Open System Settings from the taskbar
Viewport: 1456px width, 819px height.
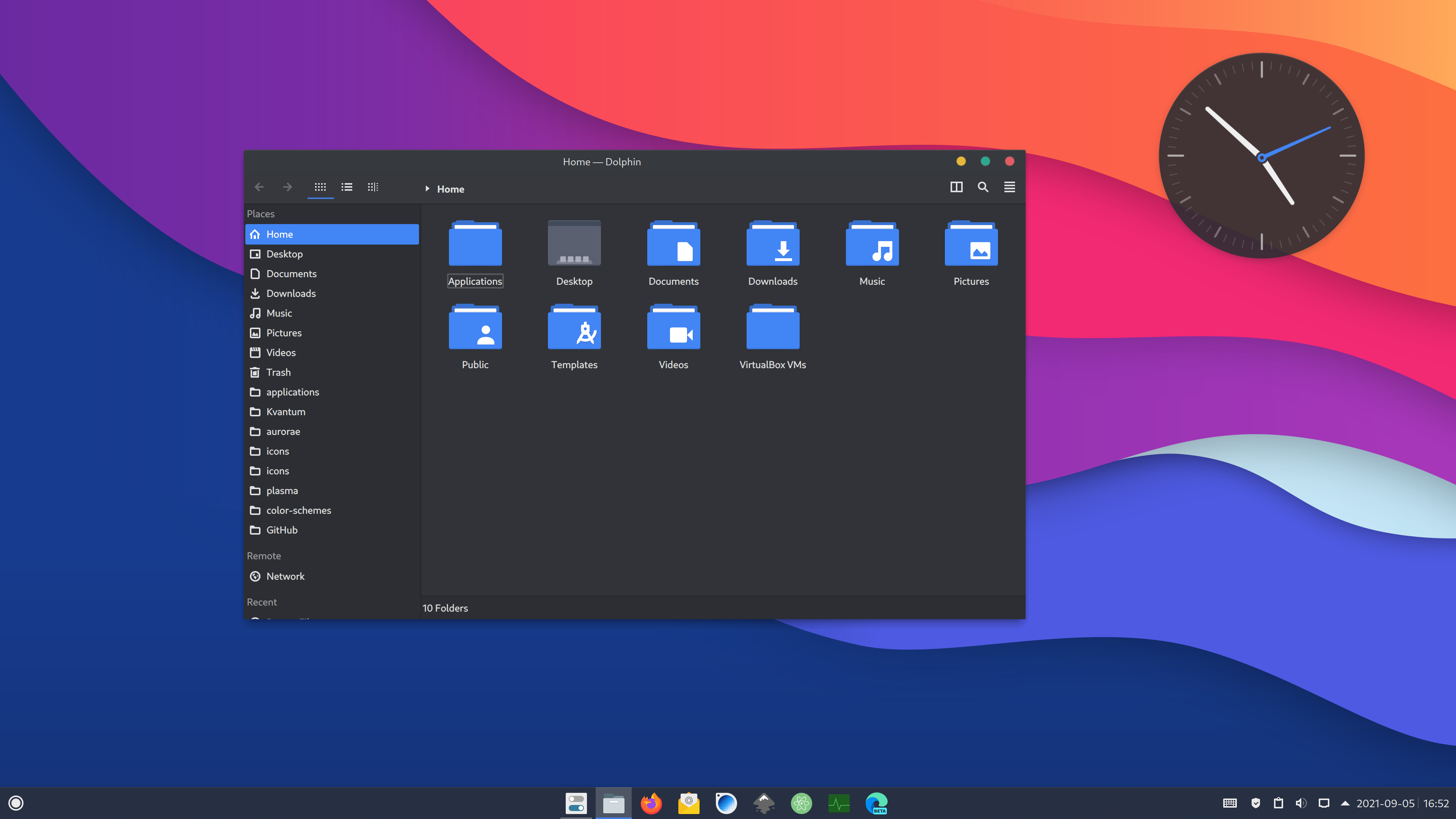point(576,803)
